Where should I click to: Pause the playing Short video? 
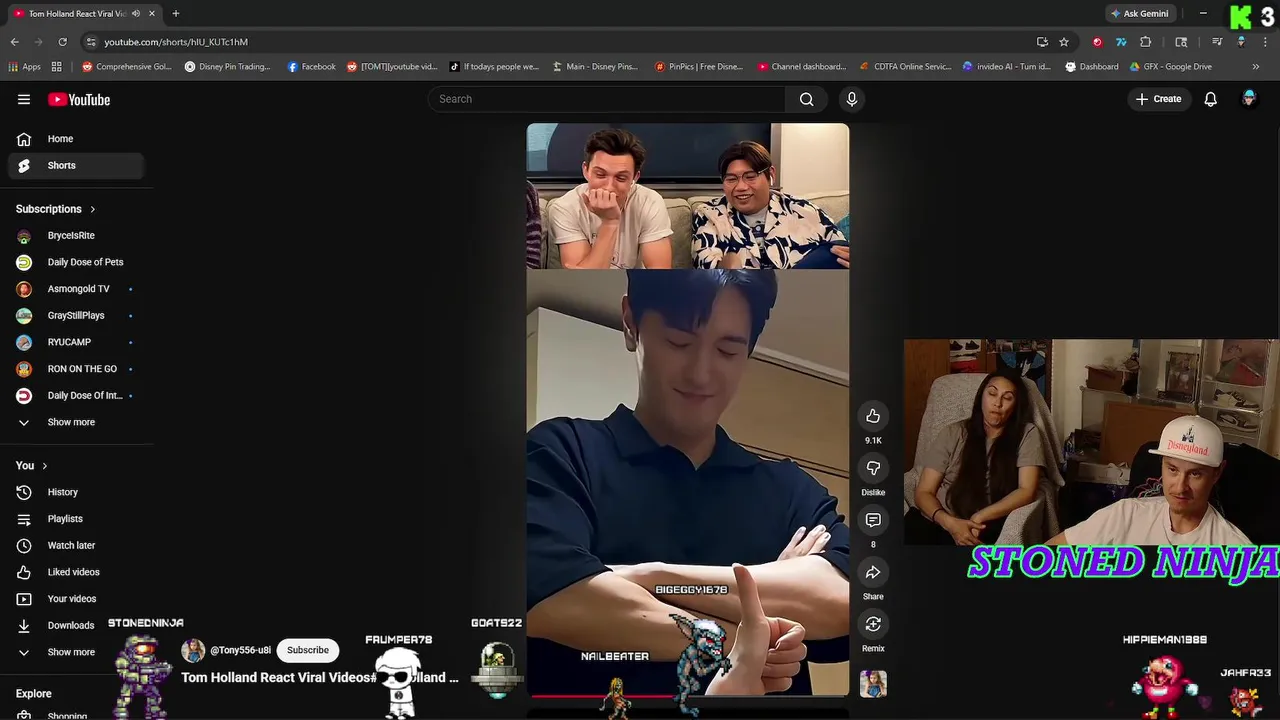point(688,410)
